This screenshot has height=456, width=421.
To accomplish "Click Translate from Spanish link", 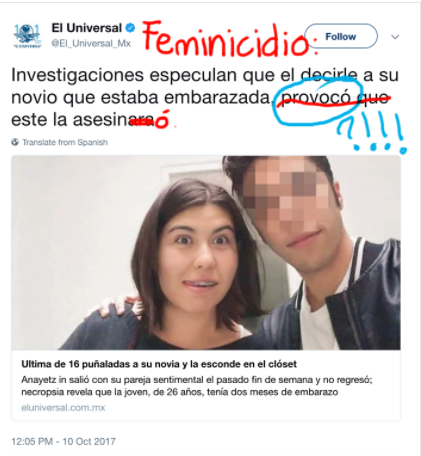I will click(x=65, y=142).
